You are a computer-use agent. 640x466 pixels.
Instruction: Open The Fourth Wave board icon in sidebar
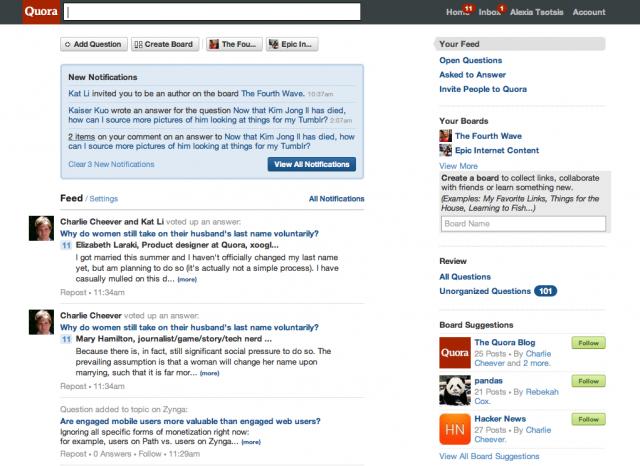click(x=446, y=136)
